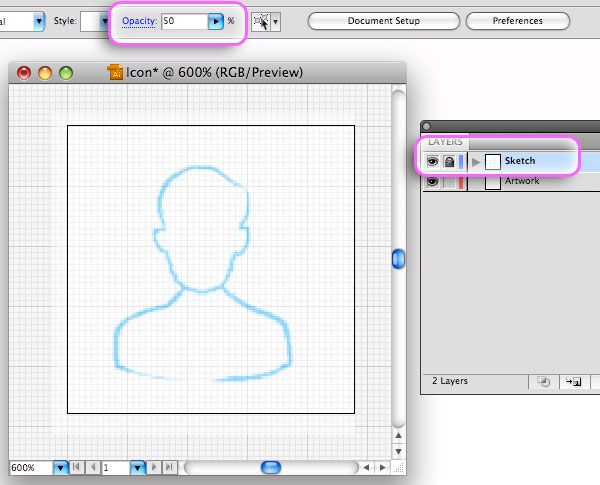Click the Document Setup button
This screenshot has height=485, width=600.
point(383,21)
